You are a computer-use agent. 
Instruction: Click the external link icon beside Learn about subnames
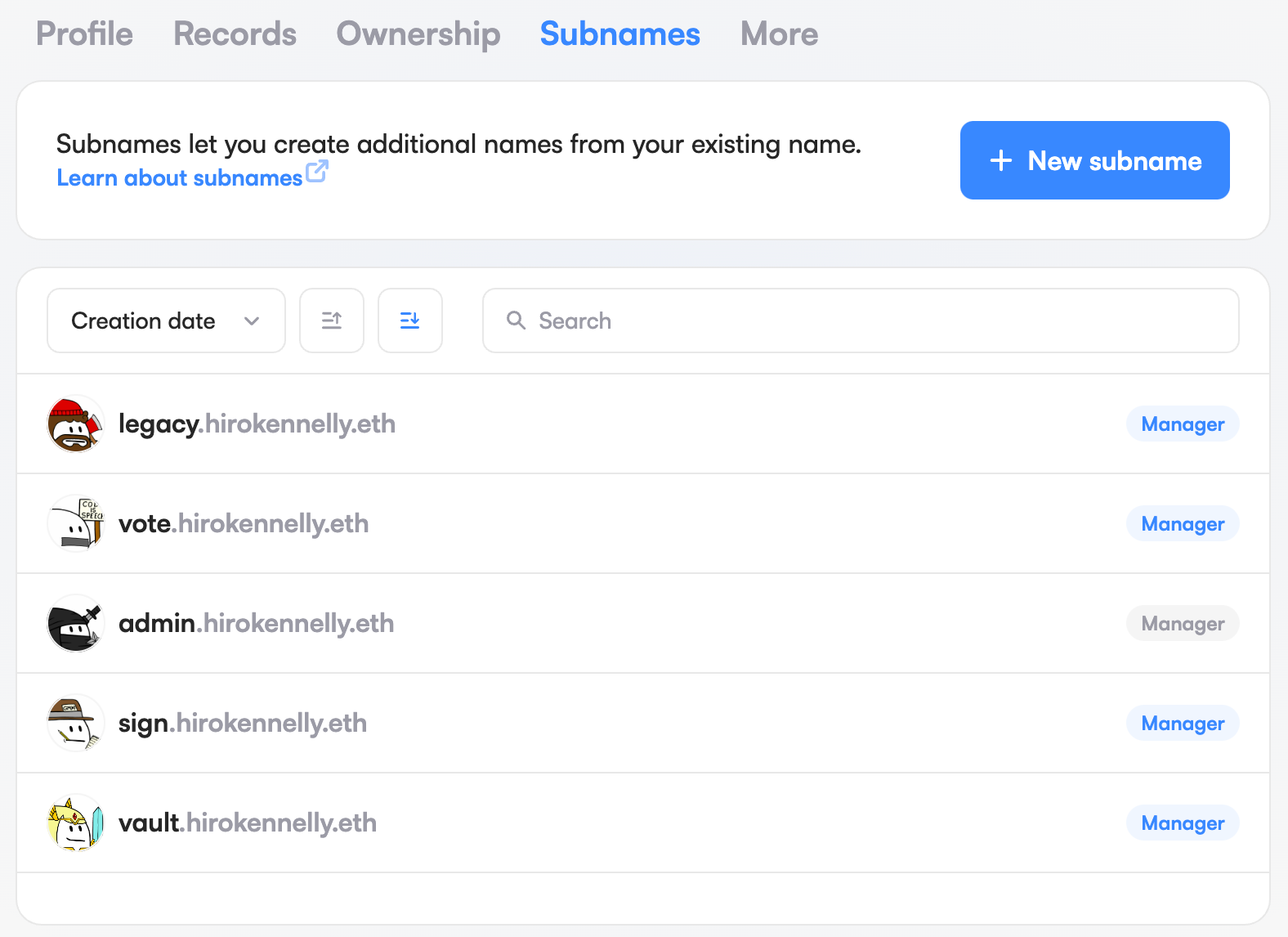click(x=316, y=173)
